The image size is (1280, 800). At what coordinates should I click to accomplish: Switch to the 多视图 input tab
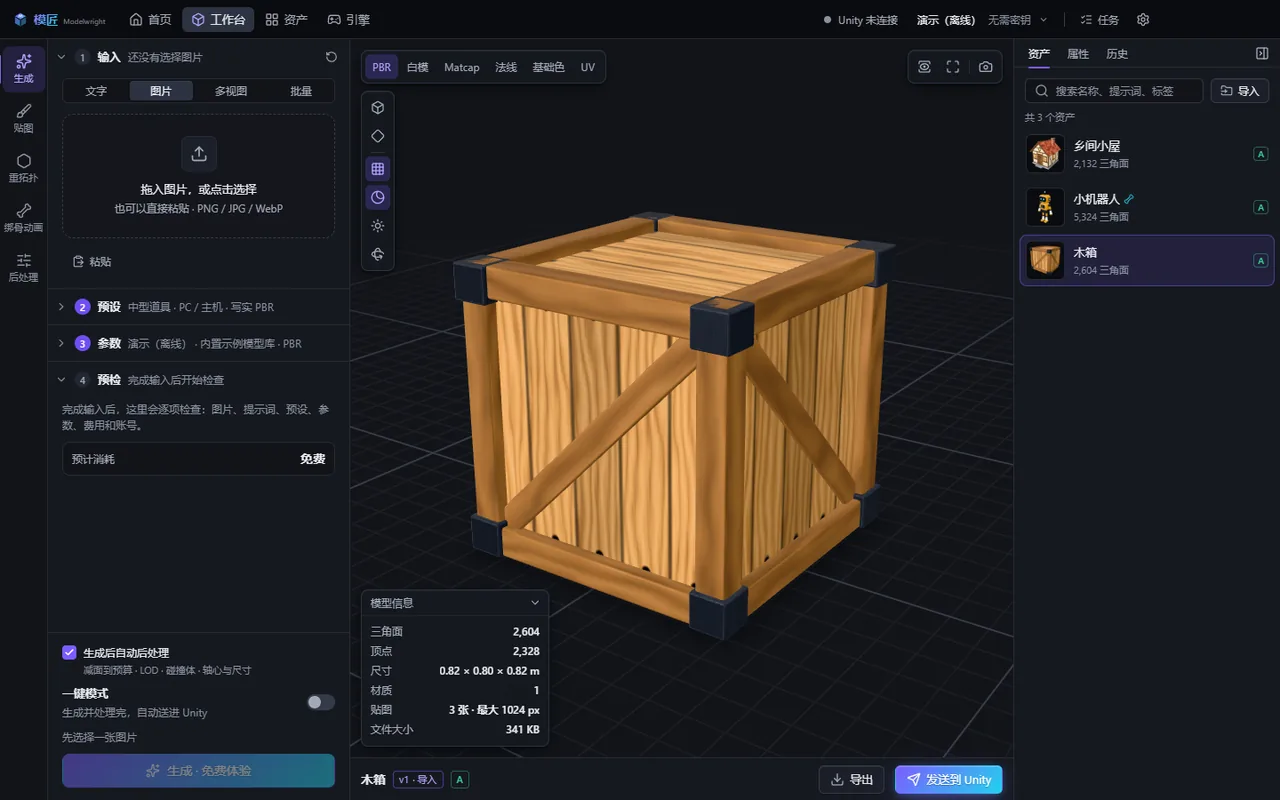(x=231, y=91)
